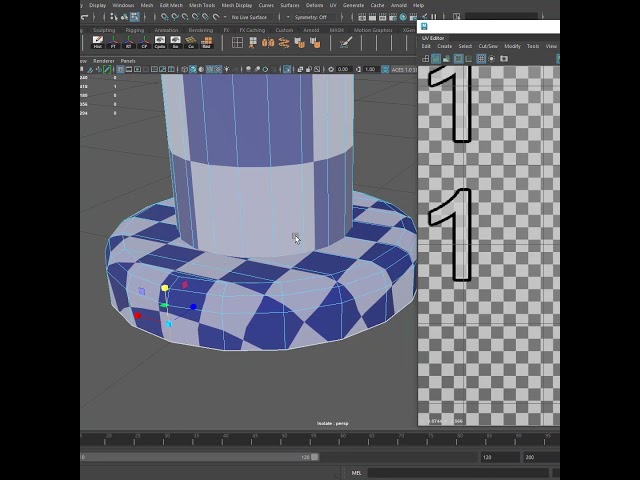
Task: Click the CP center pivot shelf icon
Action: pos(144,42)
